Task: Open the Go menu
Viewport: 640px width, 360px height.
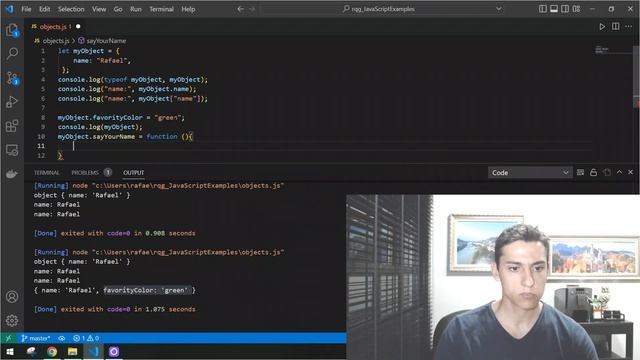Action: point(118,9)
